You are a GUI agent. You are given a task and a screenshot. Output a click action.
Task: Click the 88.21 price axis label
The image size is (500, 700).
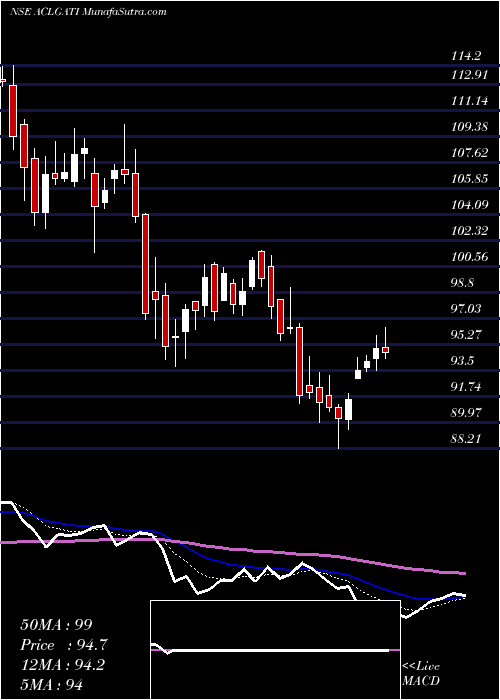pyautogui.click(x=466, y=439)
